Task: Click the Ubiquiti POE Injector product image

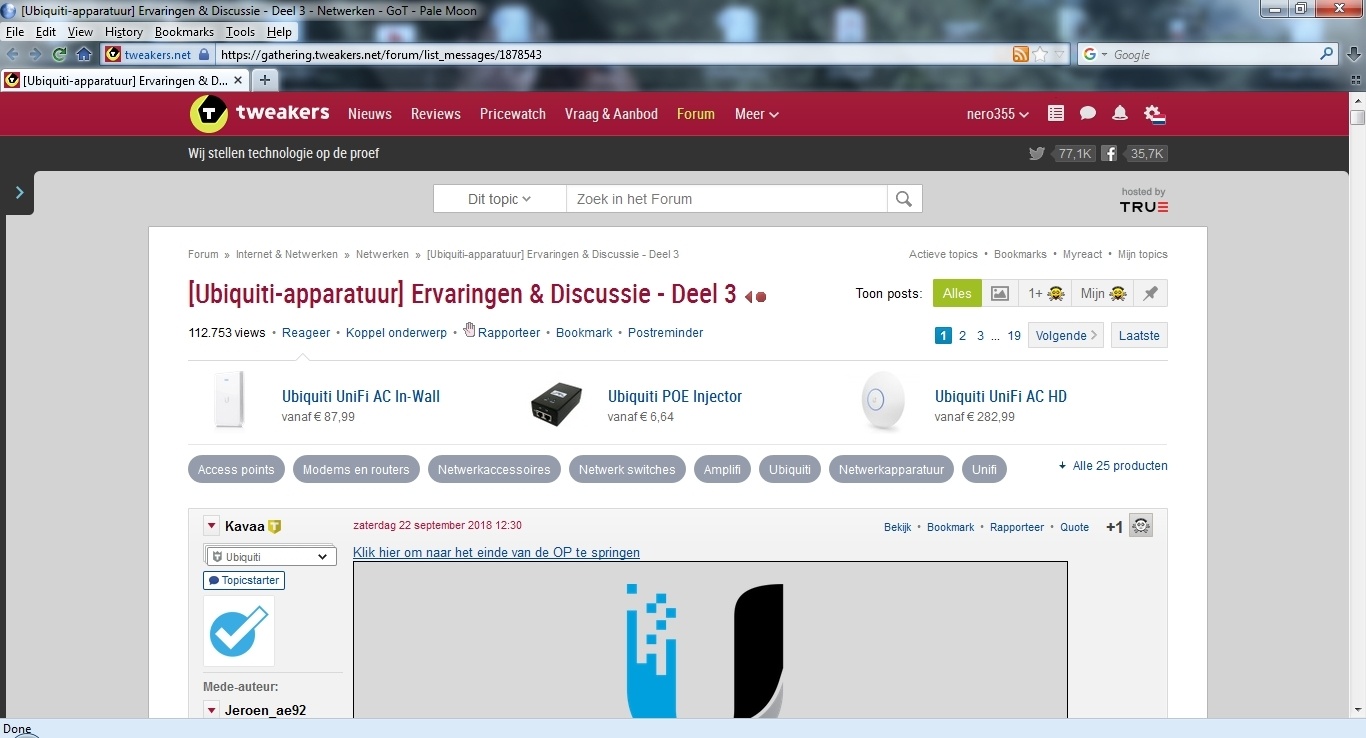Action: point(556,404)
